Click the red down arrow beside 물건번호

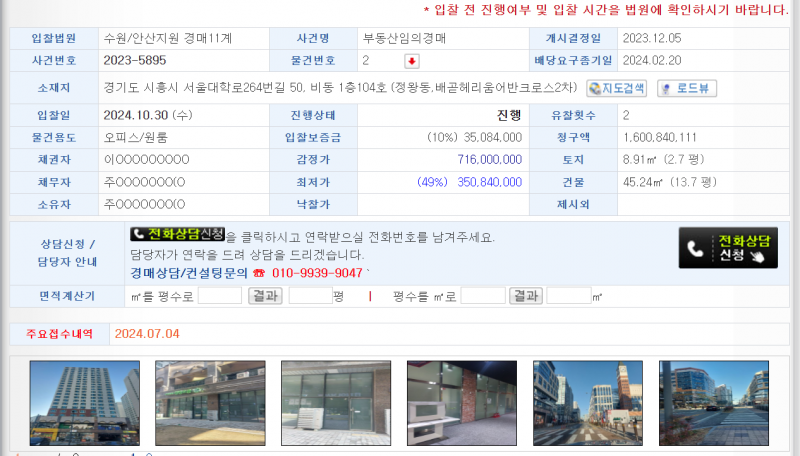[411, 61]
